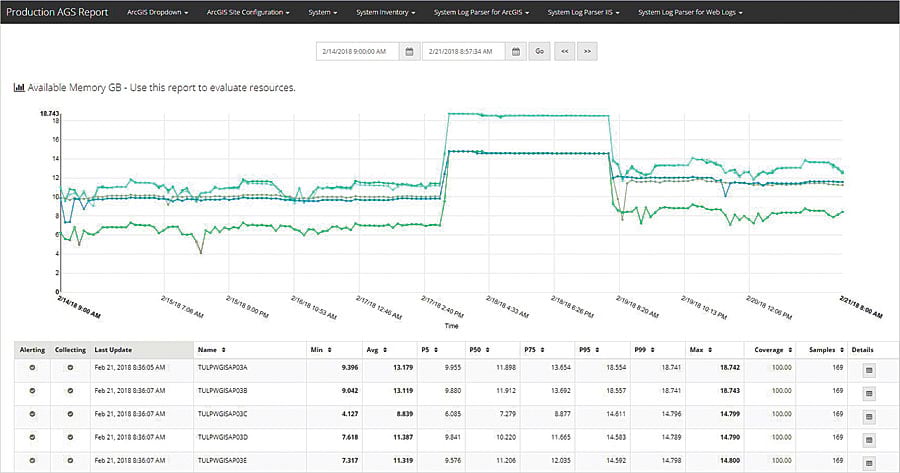900x473 pixels.
Task: Sort by the Samples column header
Action: coord(822,350)
